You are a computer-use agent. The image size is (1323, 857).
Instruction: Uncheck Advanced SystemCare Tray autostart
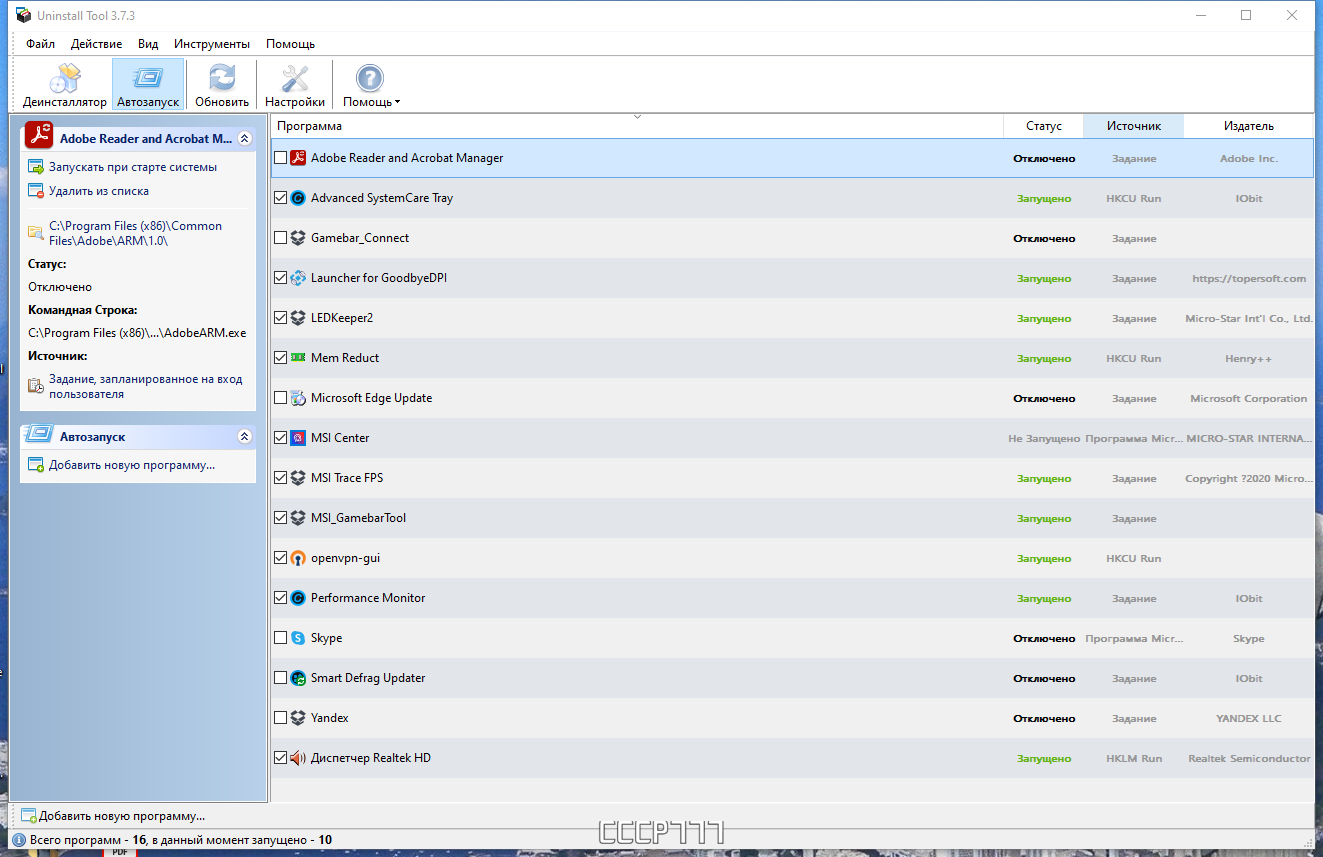[280, 198]
